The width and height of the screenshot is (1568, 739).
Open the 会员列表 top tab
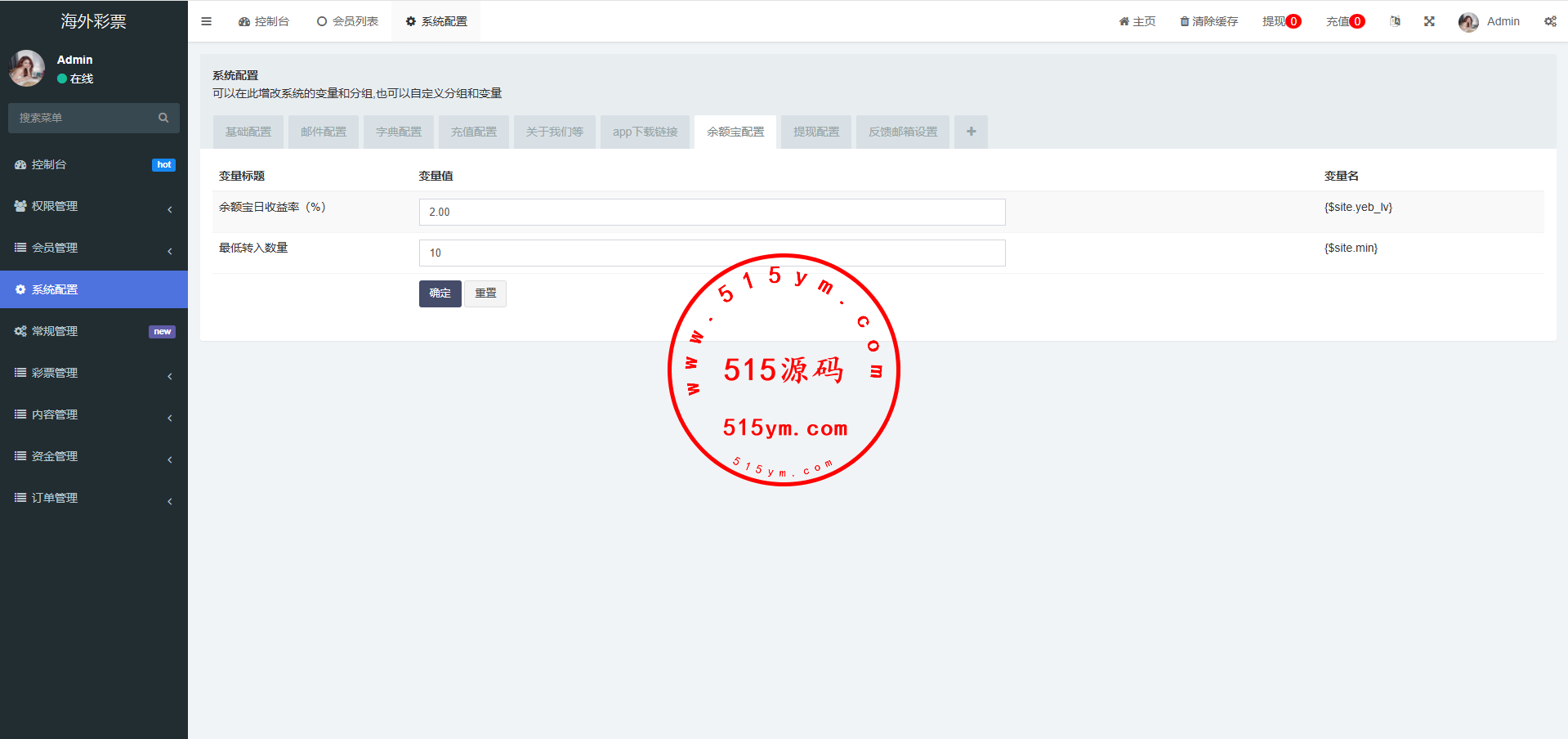pyautogui.click(x=347, y=21)
